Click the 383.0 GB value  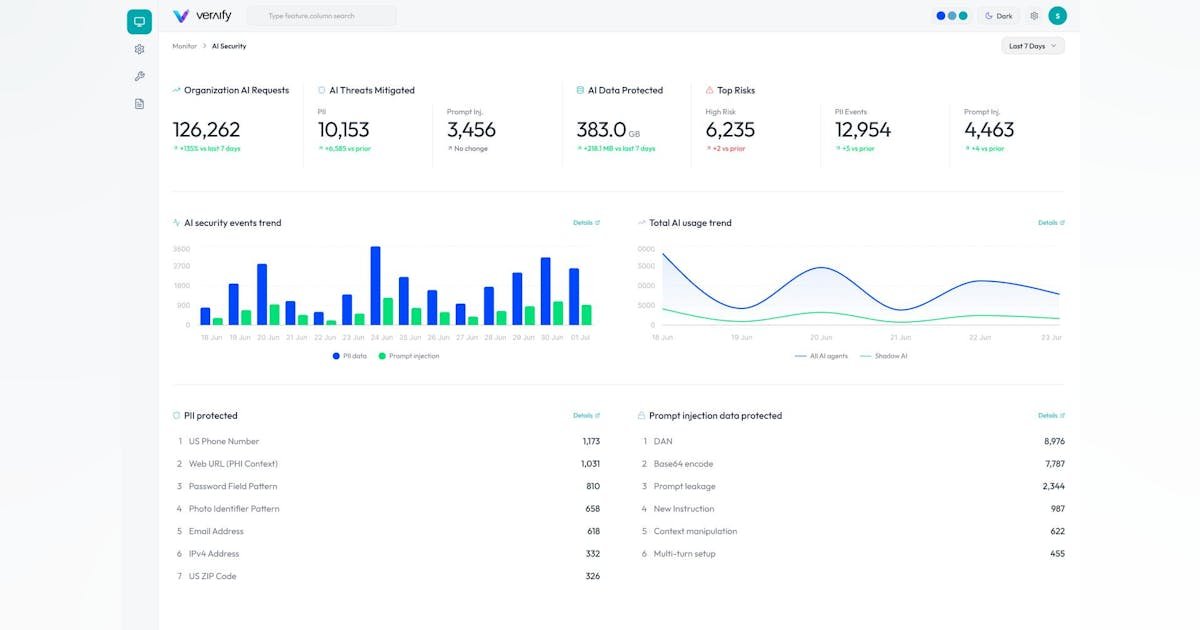pyautogui.click(x=610, y=130)
